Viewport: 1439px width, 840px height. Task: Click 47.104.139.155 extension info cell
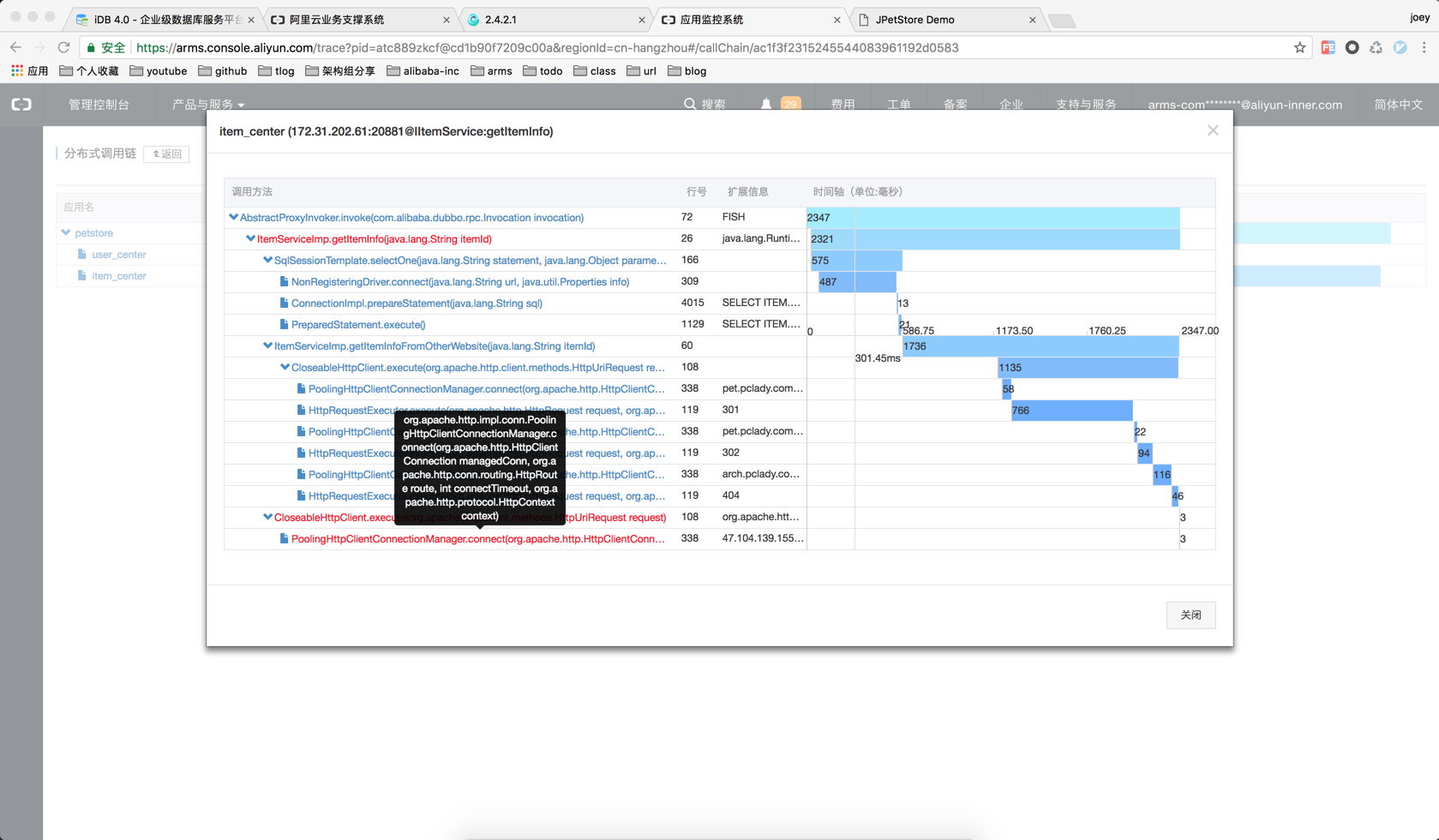tap(761, 538)
